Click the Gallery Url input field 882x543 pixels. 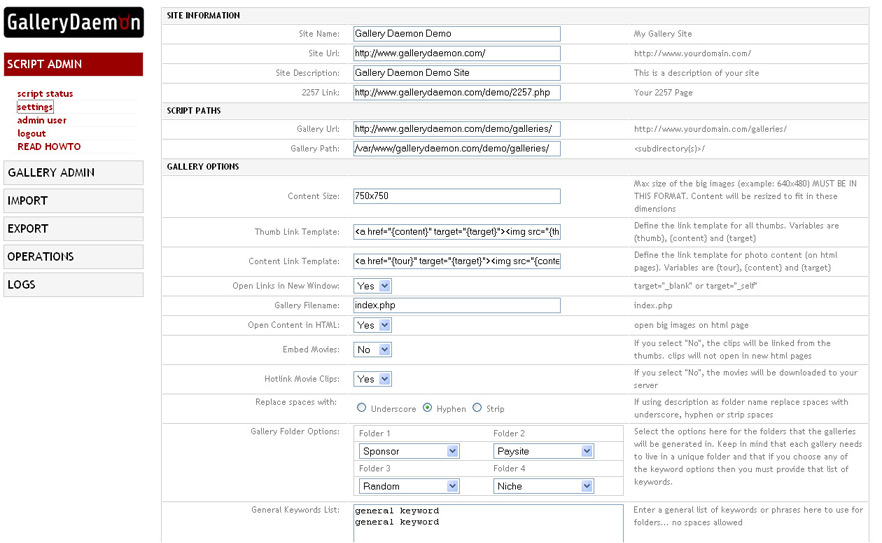point(457,129)
